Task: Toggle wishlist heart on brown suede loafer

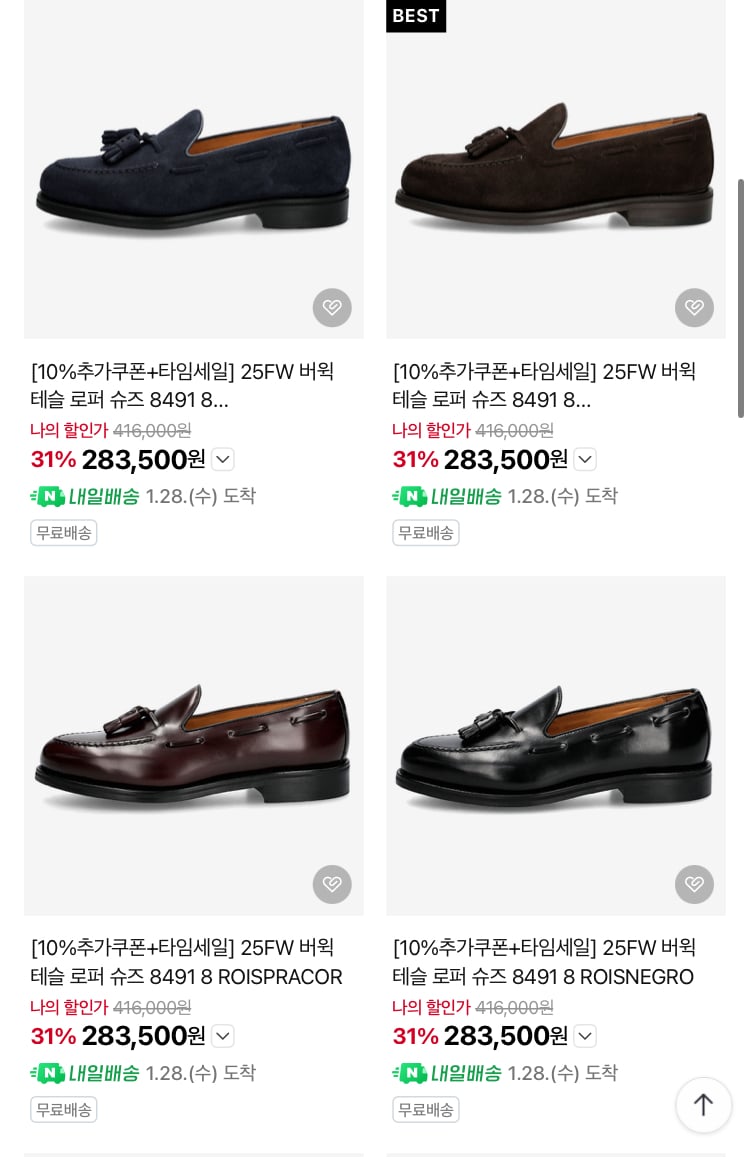Action: pyautogui.click(x=694, y=308)
